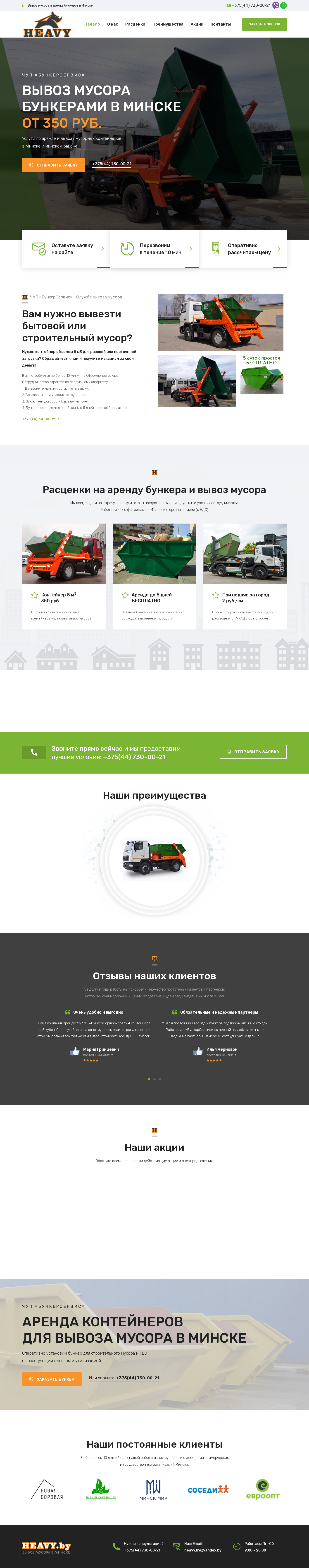This screenshot has width=309, height=1568.
Task: Click arrow on 'Перезвоним в течение 10 мин.' card
Action: (191, 248)
